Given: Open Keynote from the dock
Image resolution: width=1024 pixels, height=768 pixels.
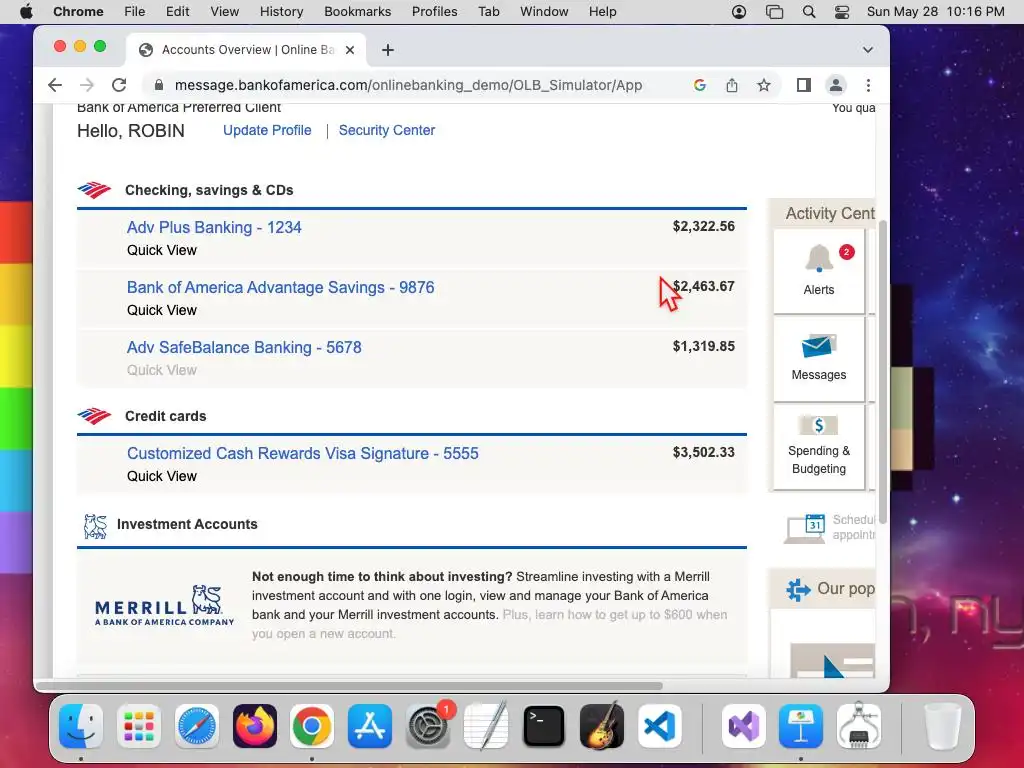Looking at the screenshot, I should coord(801,726).
